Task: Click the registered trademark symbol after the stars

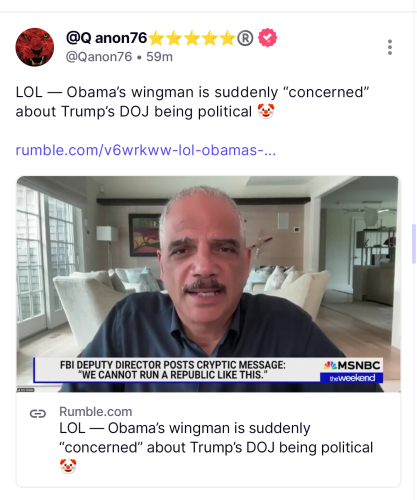Action: click(x=245, y=38)
